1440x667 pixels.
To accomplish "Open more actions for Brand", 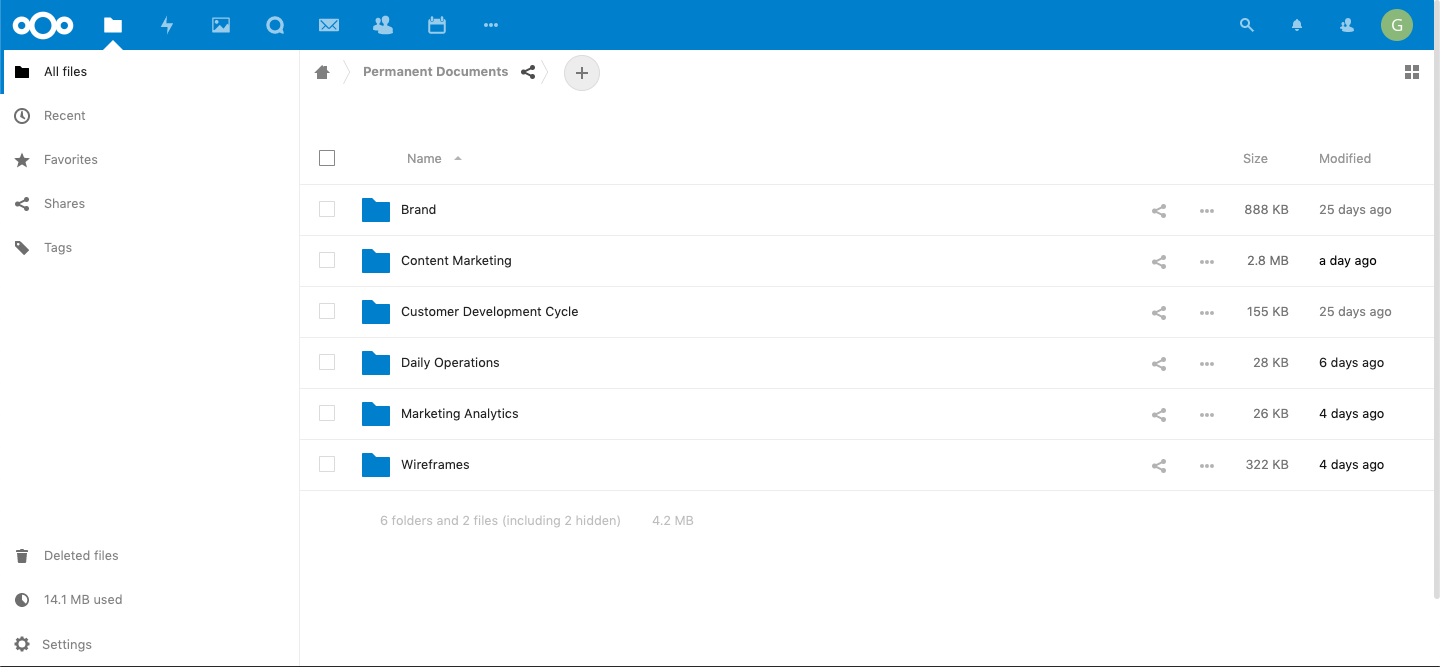I will point(1207,210).
